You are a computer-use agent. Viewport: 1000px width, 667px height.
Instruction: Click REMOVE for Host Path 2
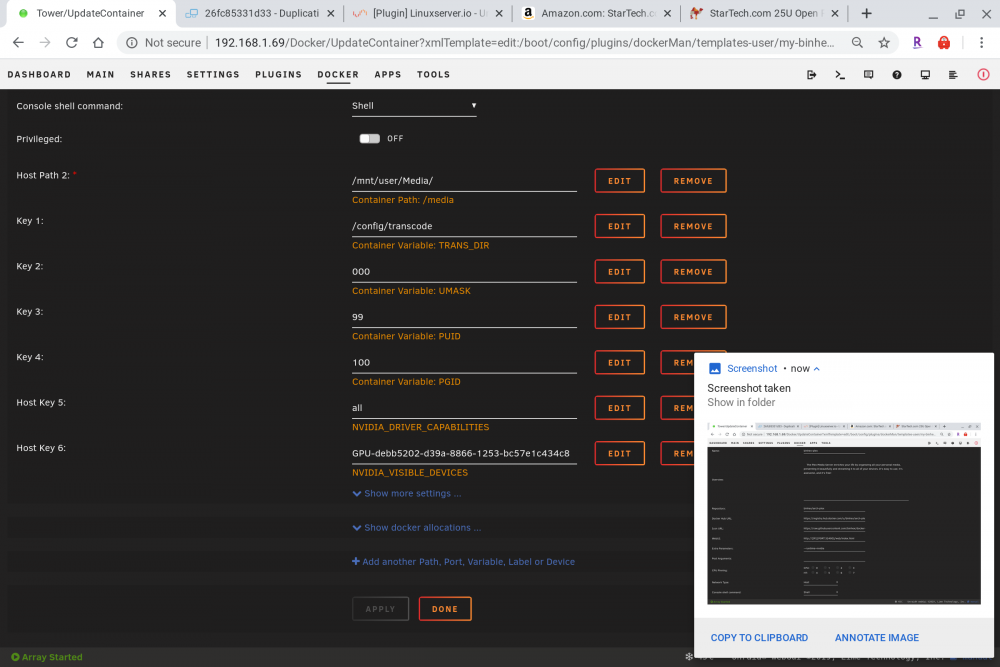(x=693, y=181)
